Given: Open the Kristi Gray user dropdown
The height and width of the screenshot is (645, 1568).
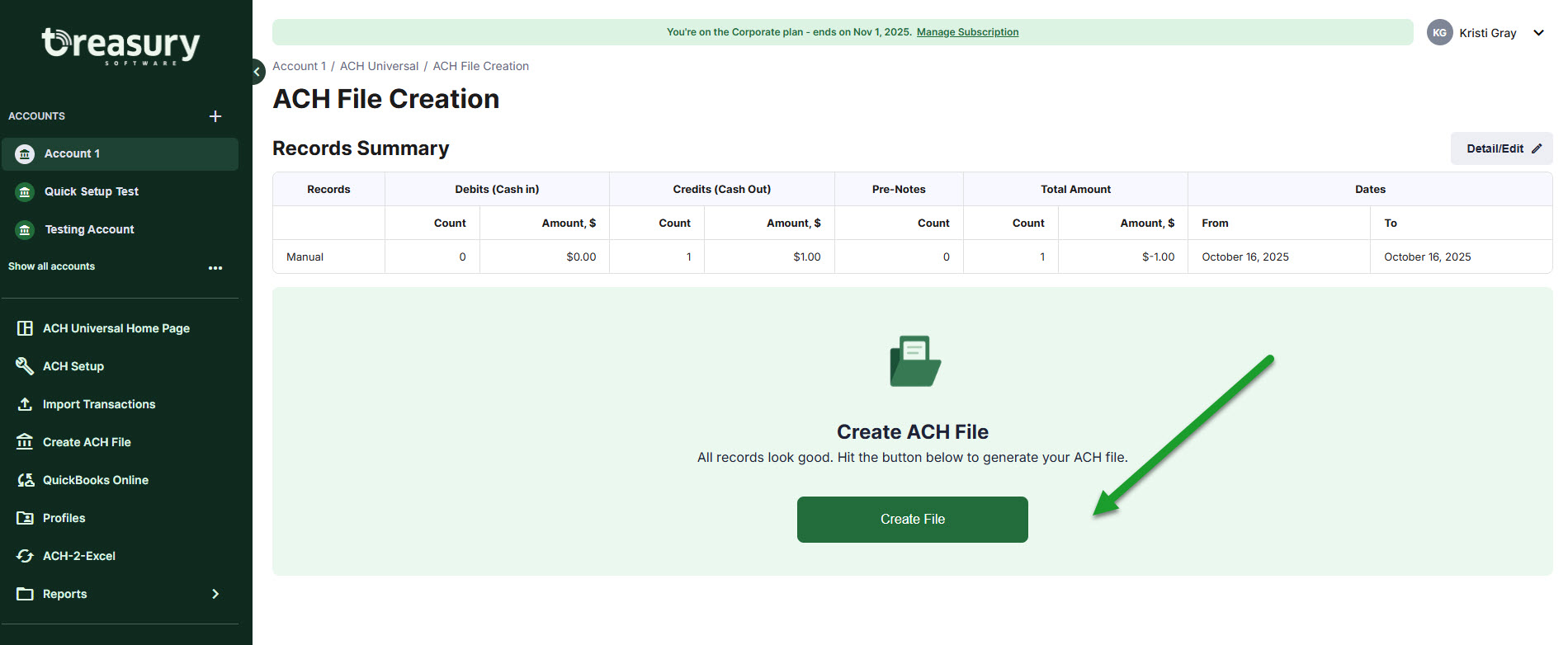Looking at the screenshot, I should tap(1538, 33).
